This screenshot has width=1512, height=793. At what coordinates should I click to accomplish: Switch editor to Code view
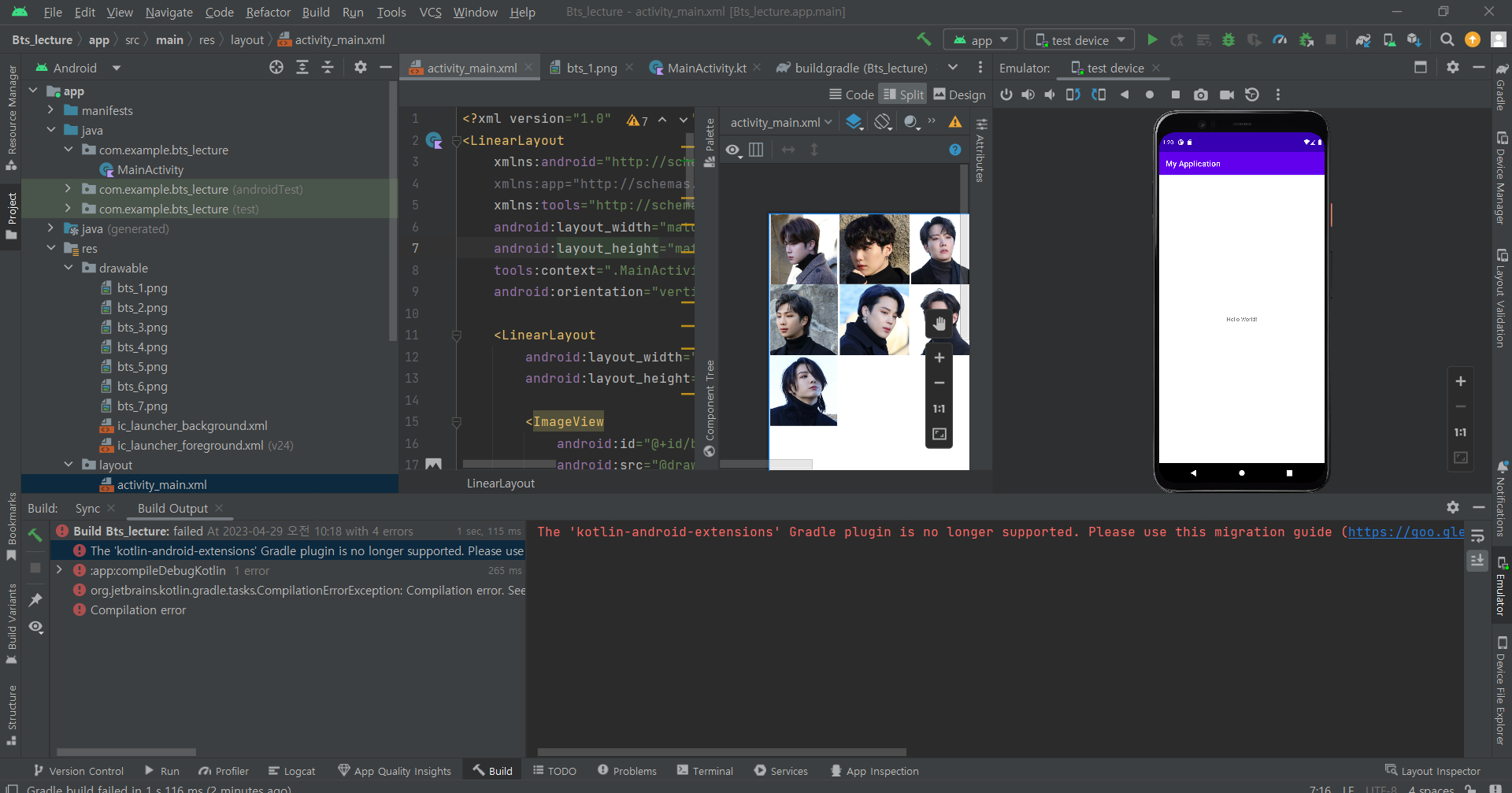pos(851,94)
